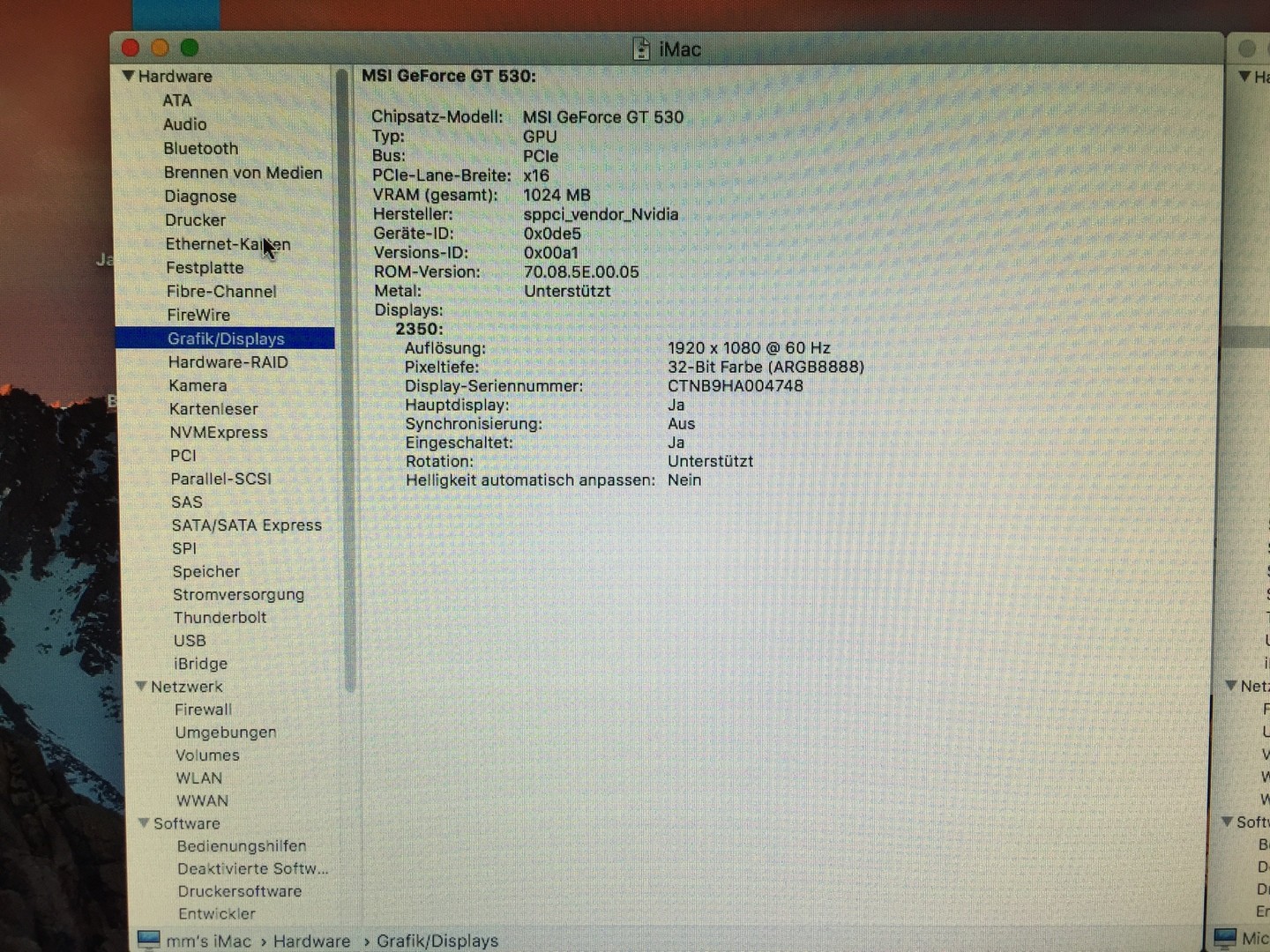Image resolution: width=1270 pixels, height=952 pixels.
Task: Collapse Hardware triangle in the right window
Action: [x=1244, y=77]
